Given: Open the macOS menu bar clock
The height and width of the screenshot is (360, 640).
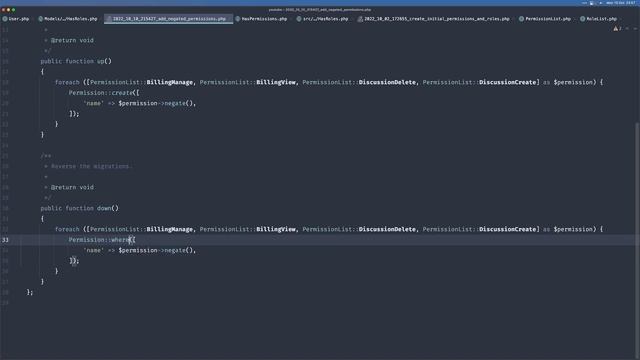Looking at the screenshot, I should point(621,3).
